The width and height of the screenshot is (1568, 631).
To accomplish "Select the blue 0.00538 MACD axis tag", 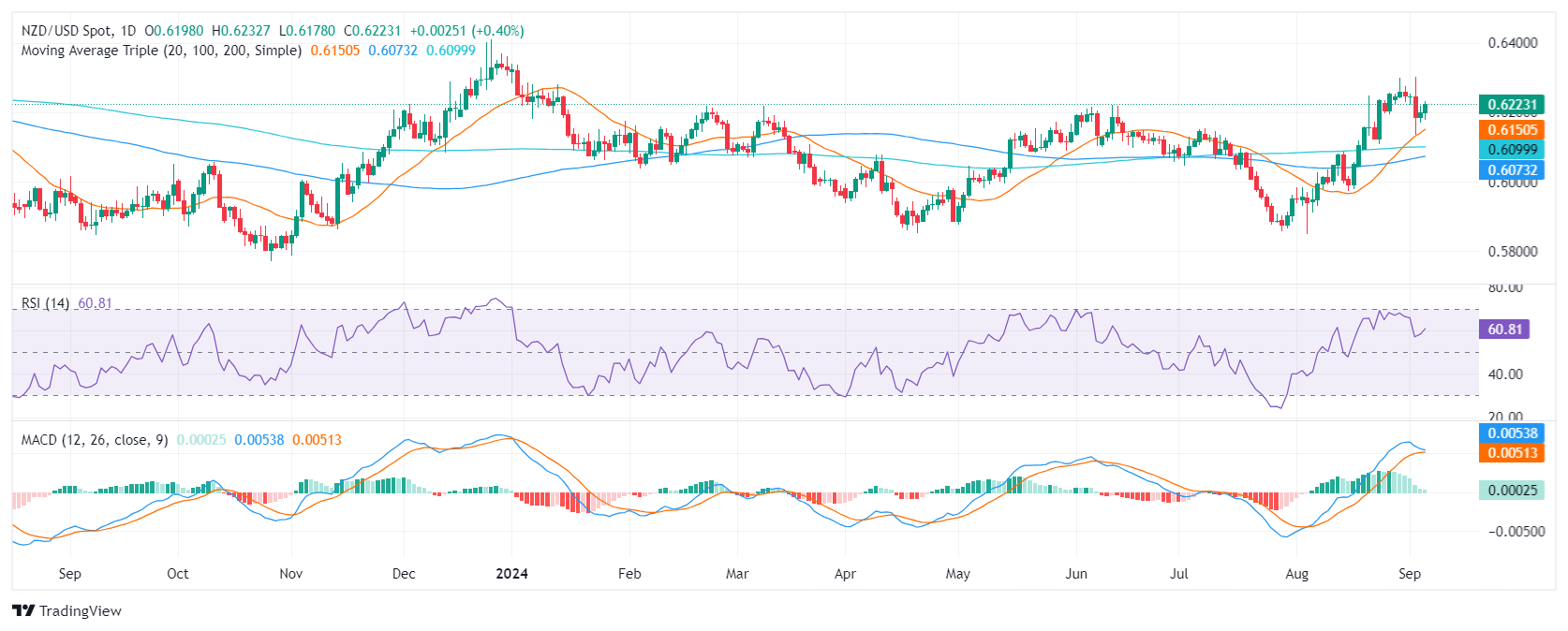I will (1512, 433).
